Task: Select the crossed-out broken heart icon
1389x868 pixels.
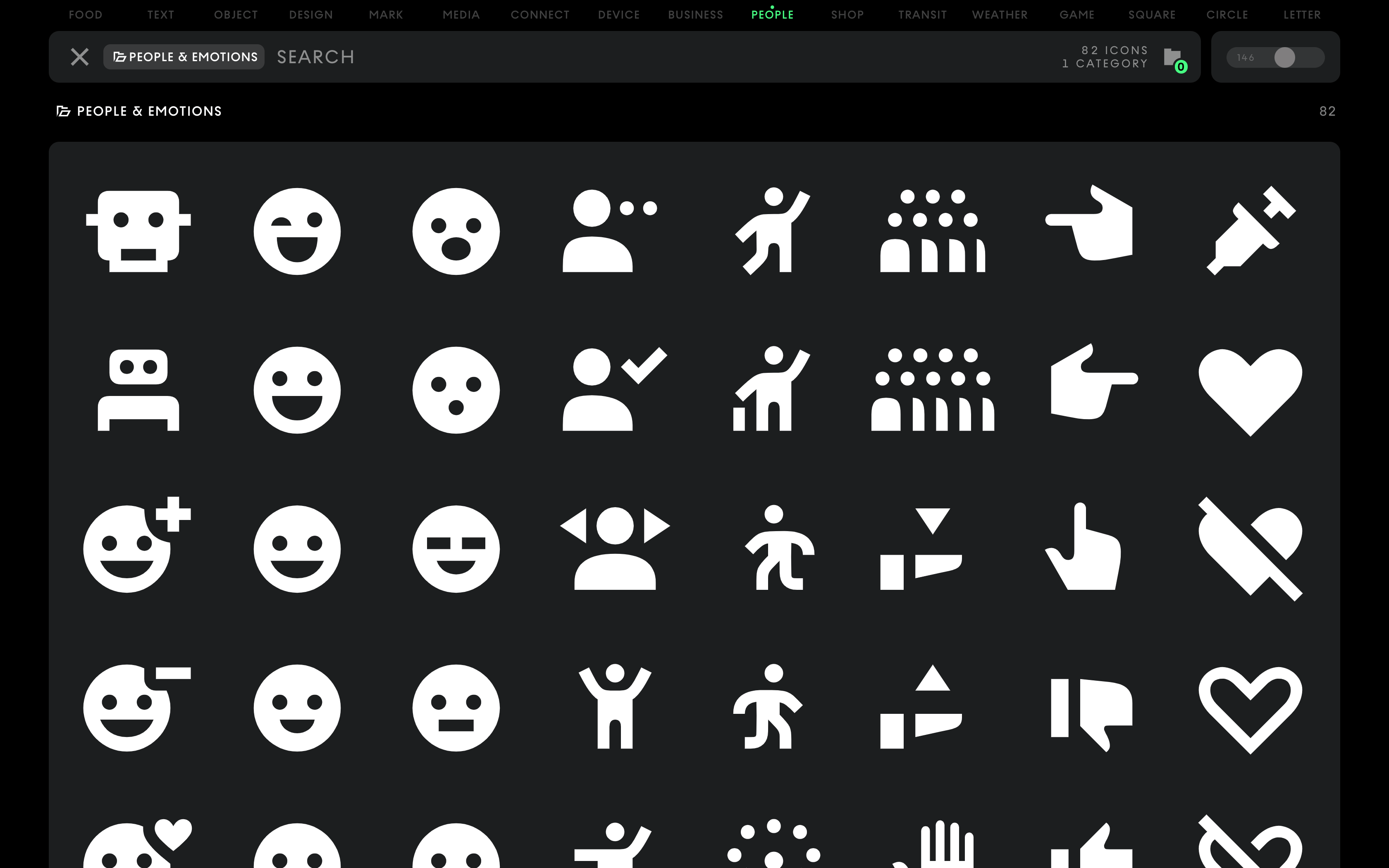Action: coord(1250,549)
